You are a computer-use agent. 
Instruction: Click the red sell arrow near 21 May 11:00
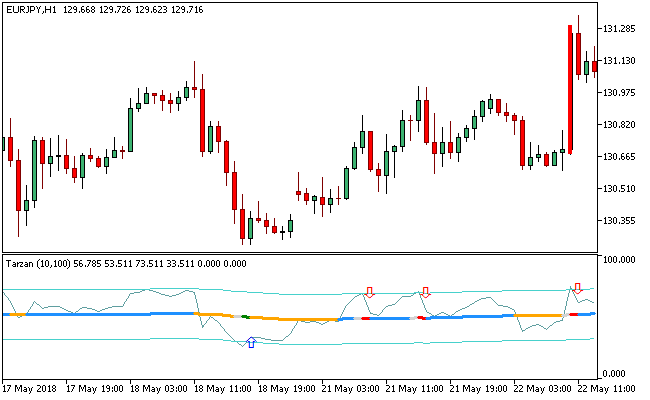[x=425, y=292]
